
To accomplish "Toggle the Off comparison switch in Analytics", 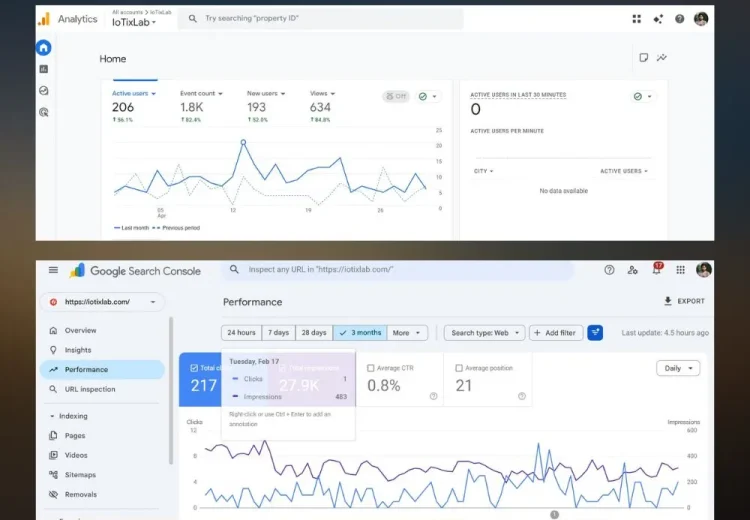I will [396, 96].
